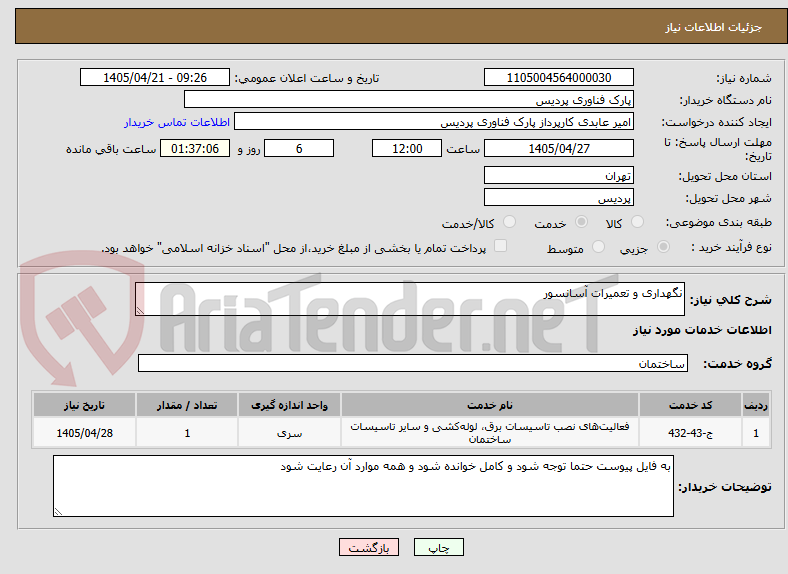
Task: Click the شهر محل تحویل label
Action: tap(729, 199)
